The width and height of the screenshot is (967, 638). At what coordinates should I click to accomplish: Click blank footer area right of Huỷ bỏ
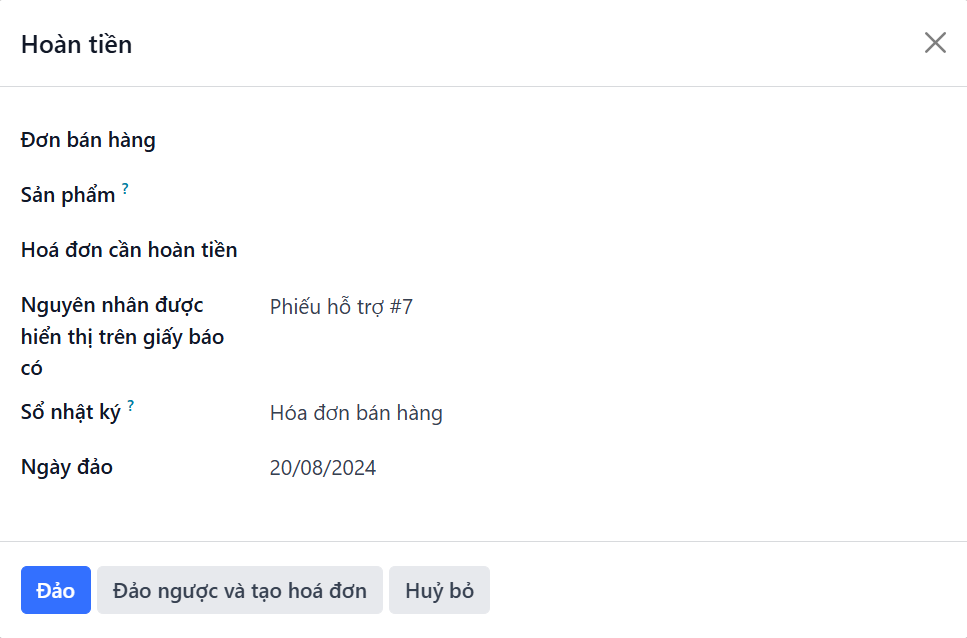point(728,590)
